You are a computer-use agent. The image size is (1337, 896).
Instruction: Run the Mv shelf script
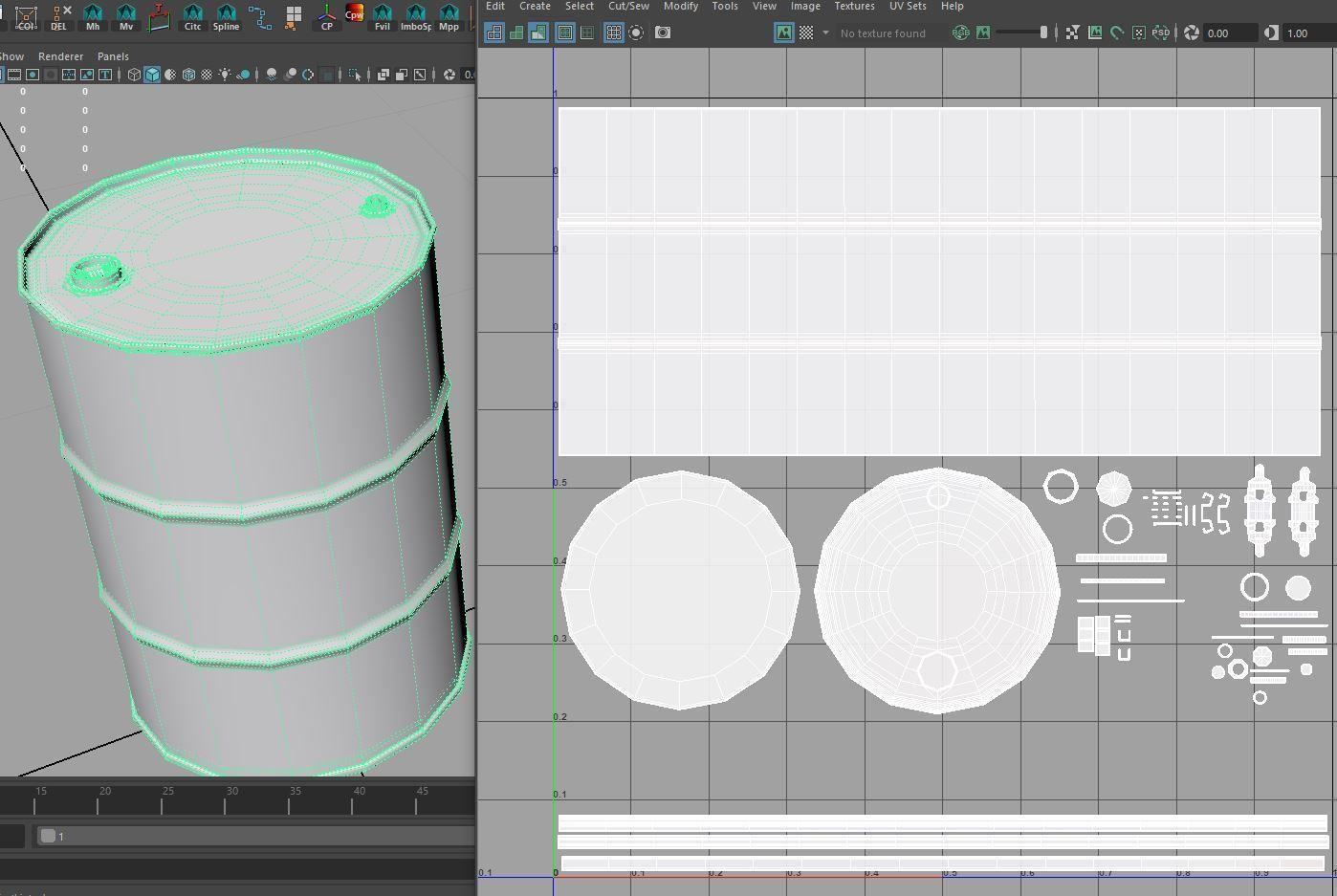[x=126, y=16]
